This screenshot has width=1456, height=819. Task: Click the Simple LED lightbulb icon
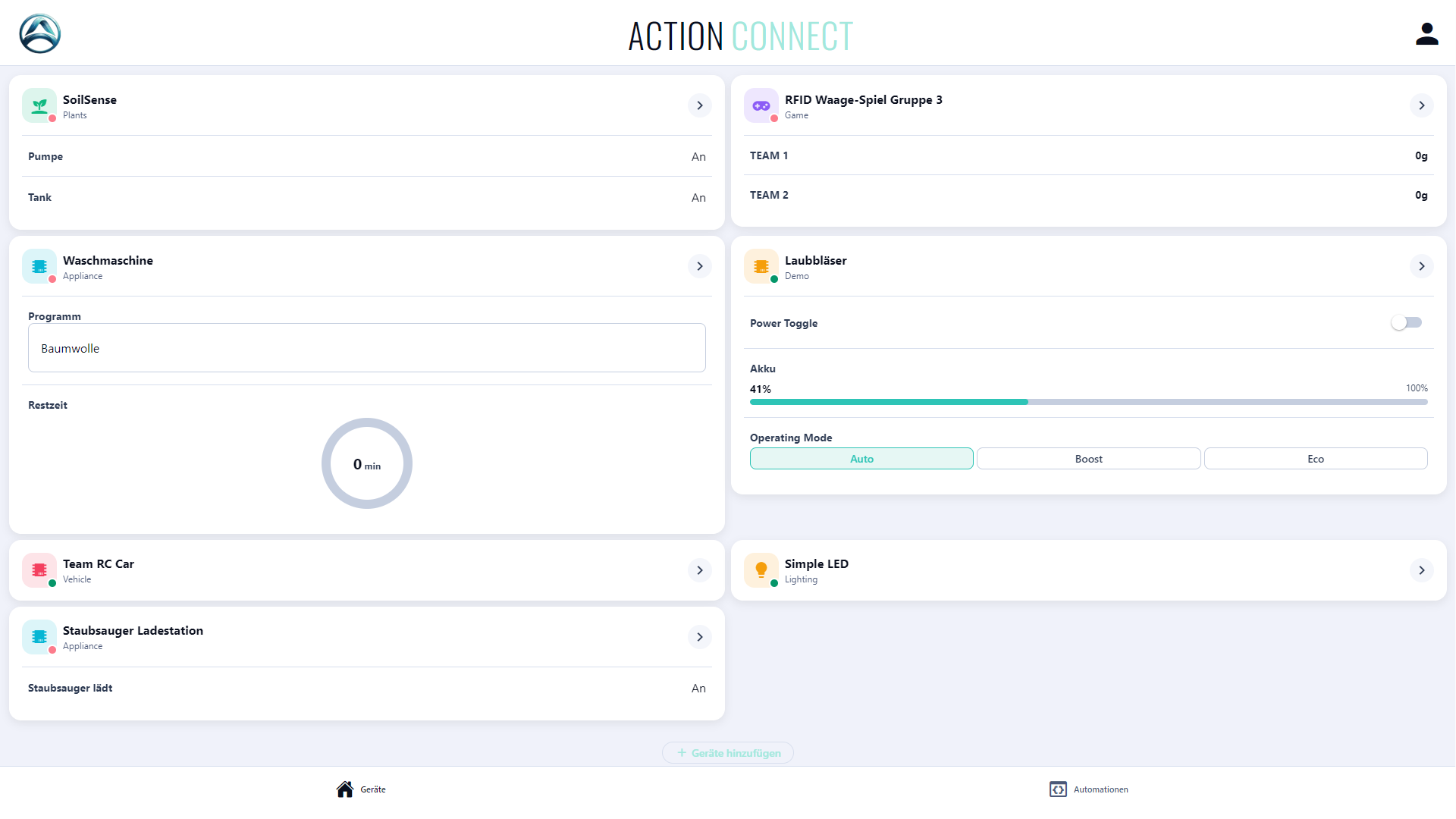tap(761, 570)
